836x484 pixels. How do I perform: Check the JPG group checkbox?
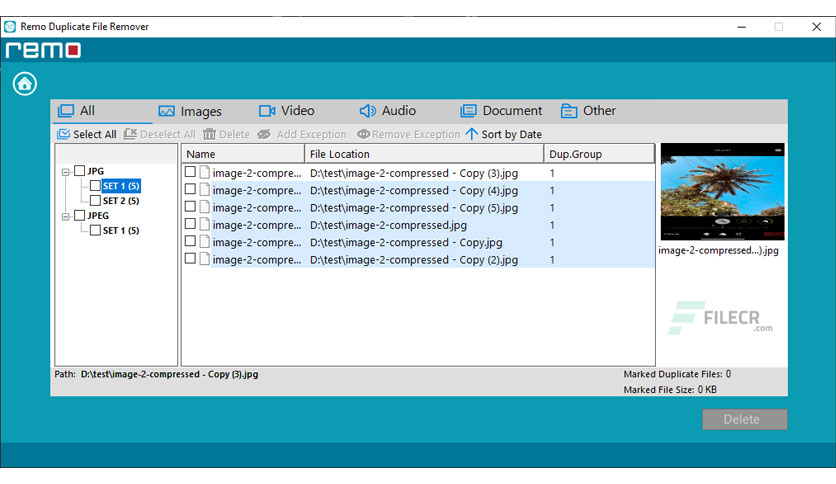(79, 171)
